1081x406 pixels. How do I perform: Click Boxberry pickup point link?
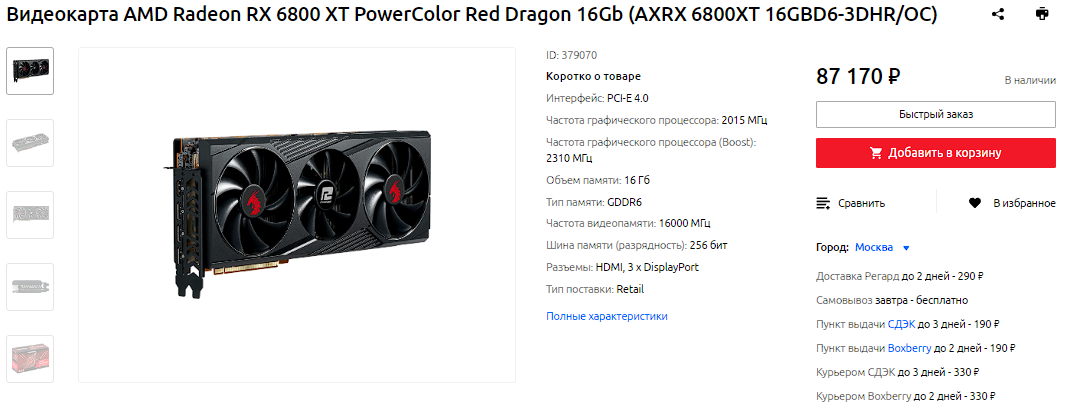(x=909, y=348)
